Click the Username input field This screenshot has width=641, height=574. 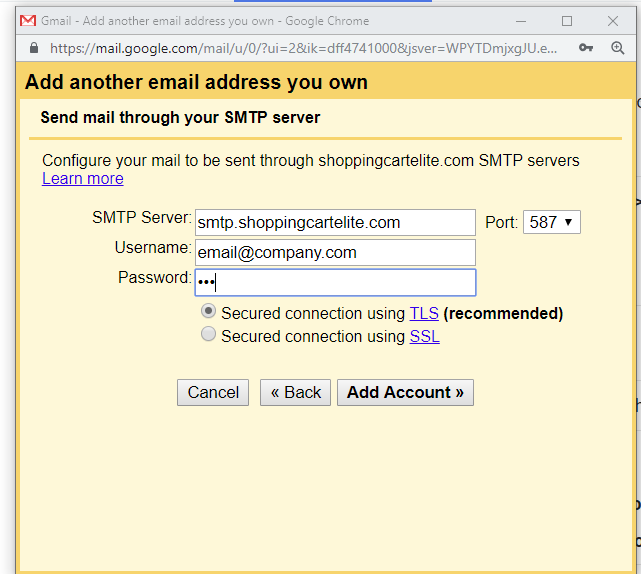(335, 253)
